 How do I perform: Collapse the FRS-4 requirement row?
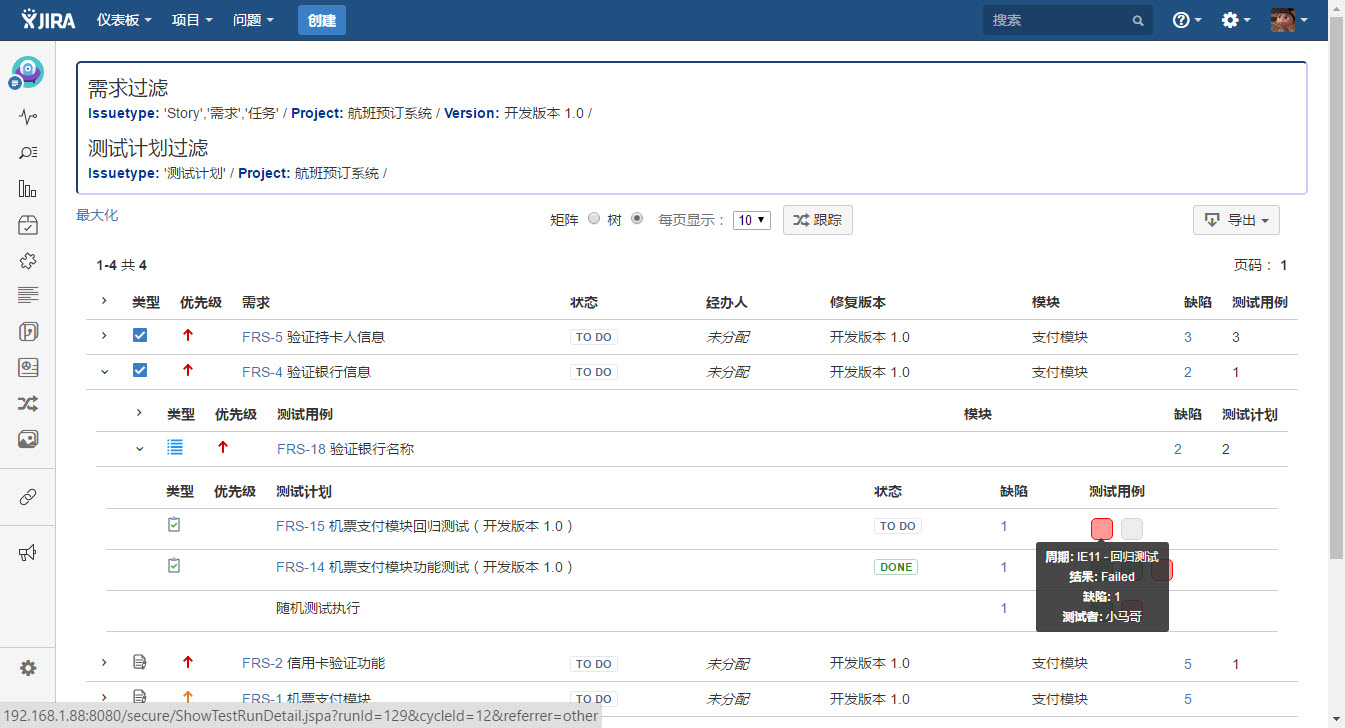(x=103, y=371)
